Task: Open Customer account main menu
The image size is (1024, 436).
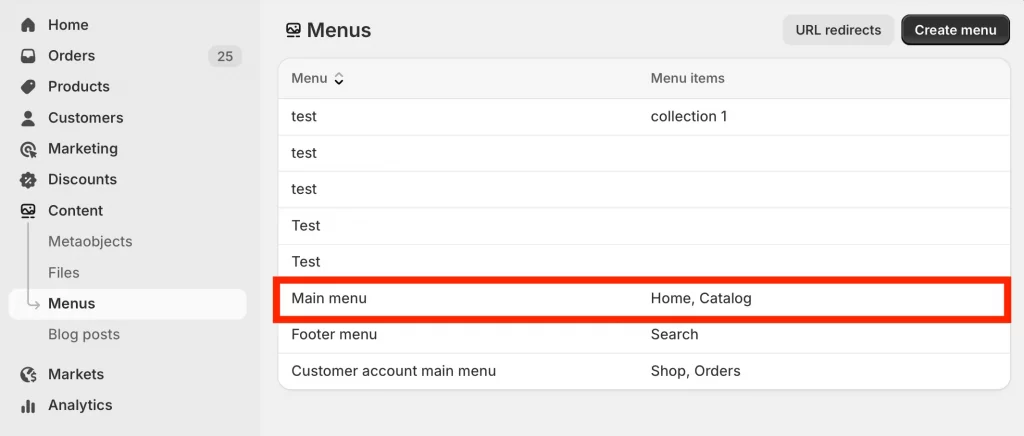Action: pyautogui.click(x=393, y=371)
